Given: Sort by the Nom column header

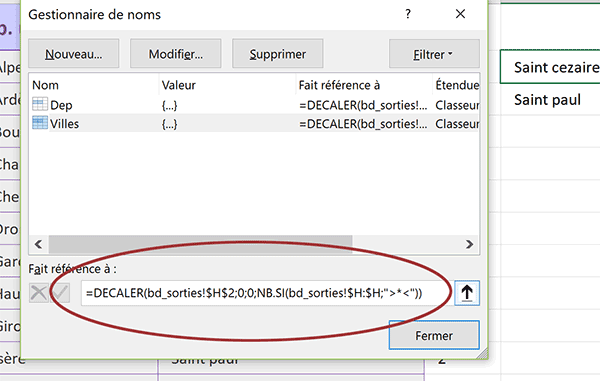Looking at the screenshot, I should tap(93, 85).
